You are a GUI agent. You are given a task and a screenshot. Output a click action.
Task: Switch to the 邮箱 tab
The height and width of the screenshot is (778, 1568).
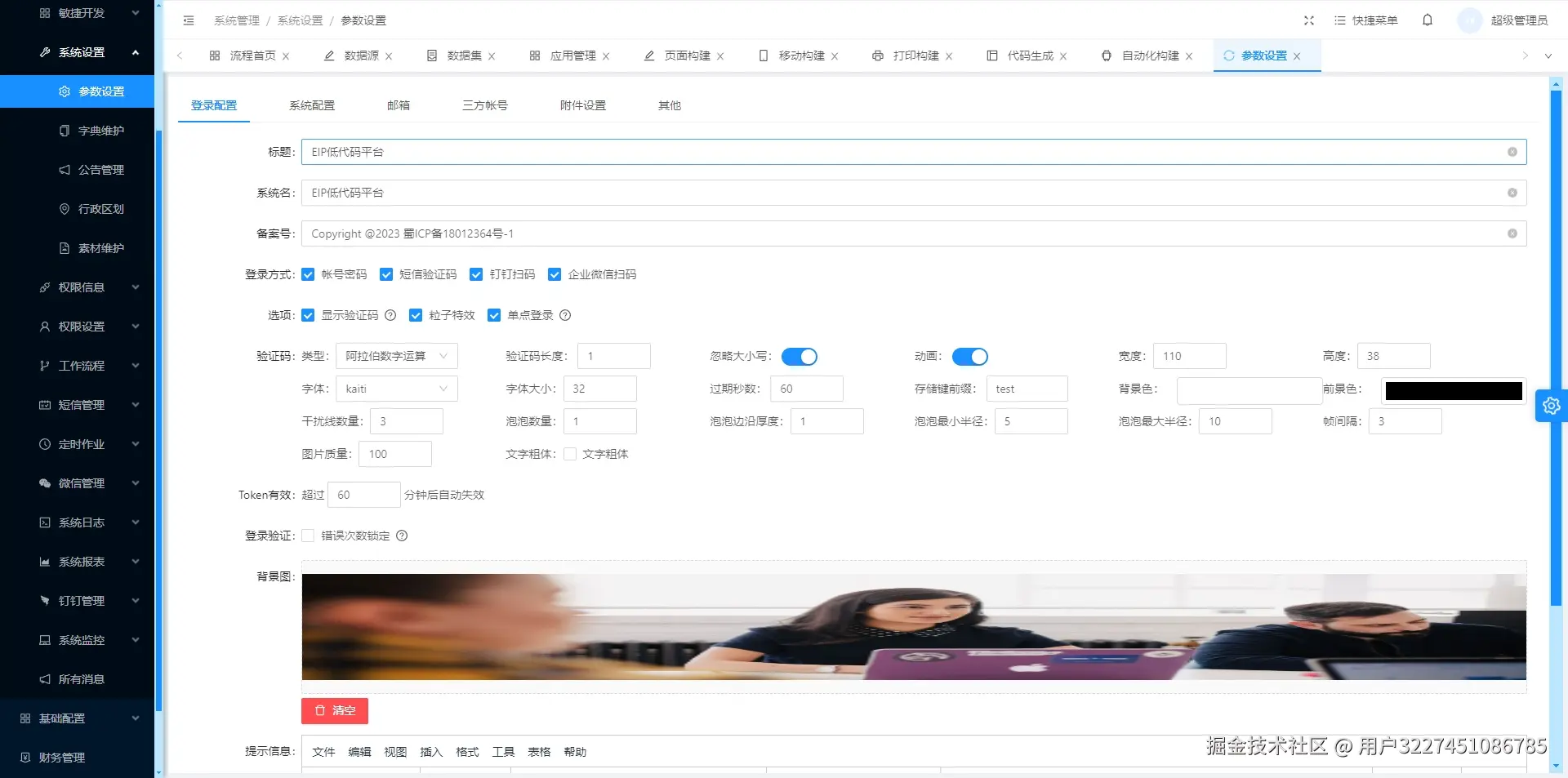coord(398,105)
